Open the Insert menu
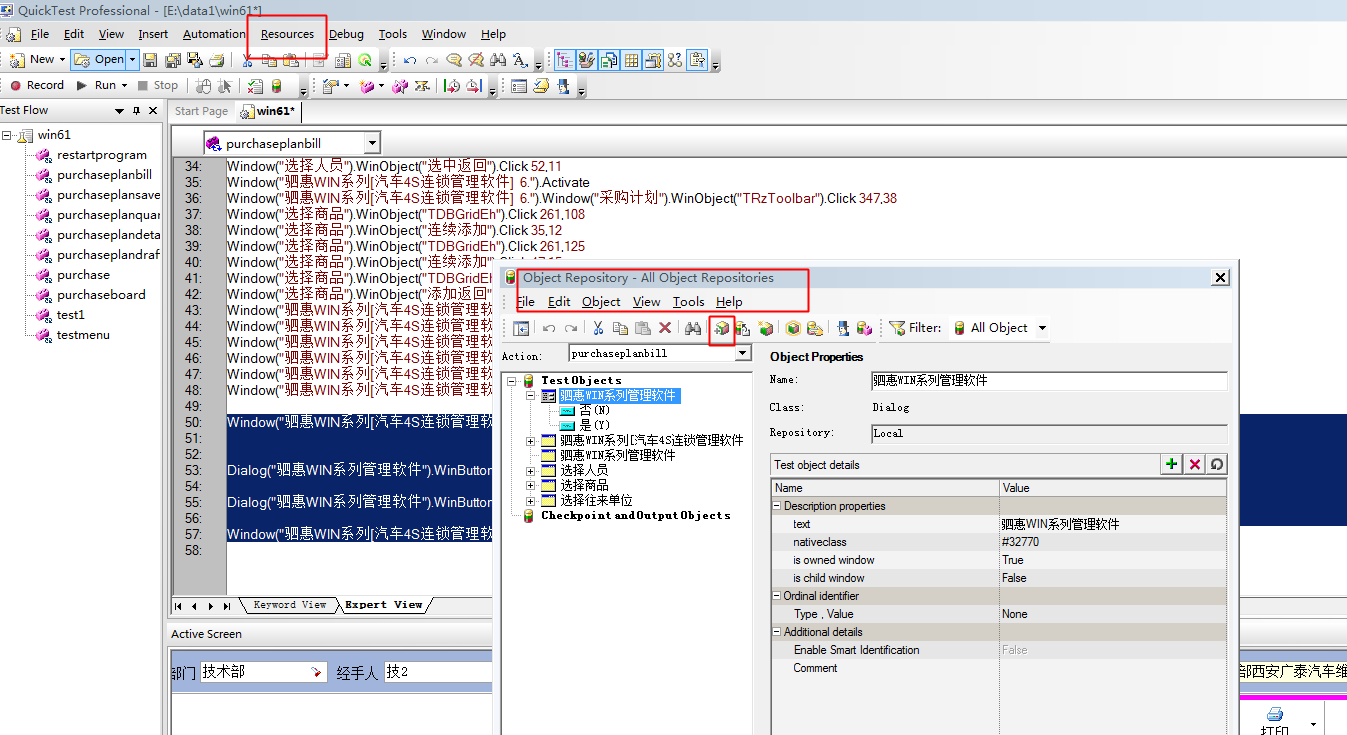The width and height of the screenshot is (1347, 735). pos(153,34)
